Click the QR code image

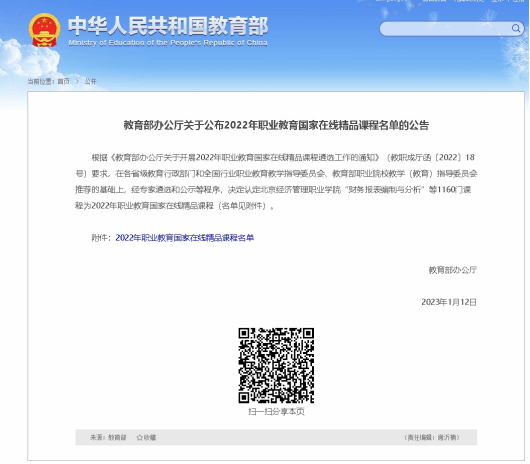(276, 365)
